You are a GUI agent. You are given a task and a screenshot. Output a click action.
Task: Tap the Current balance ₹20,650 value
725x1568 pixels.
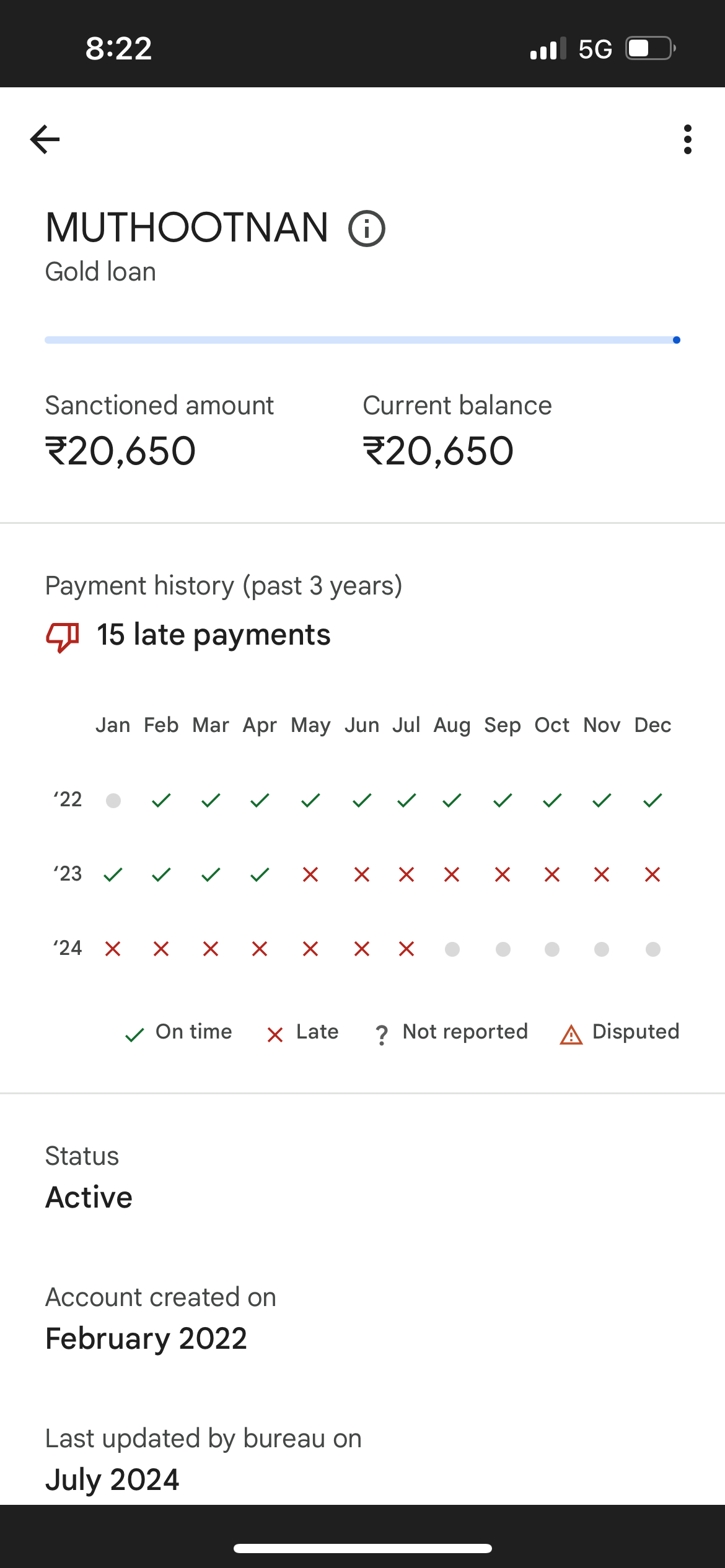point(438,450)
